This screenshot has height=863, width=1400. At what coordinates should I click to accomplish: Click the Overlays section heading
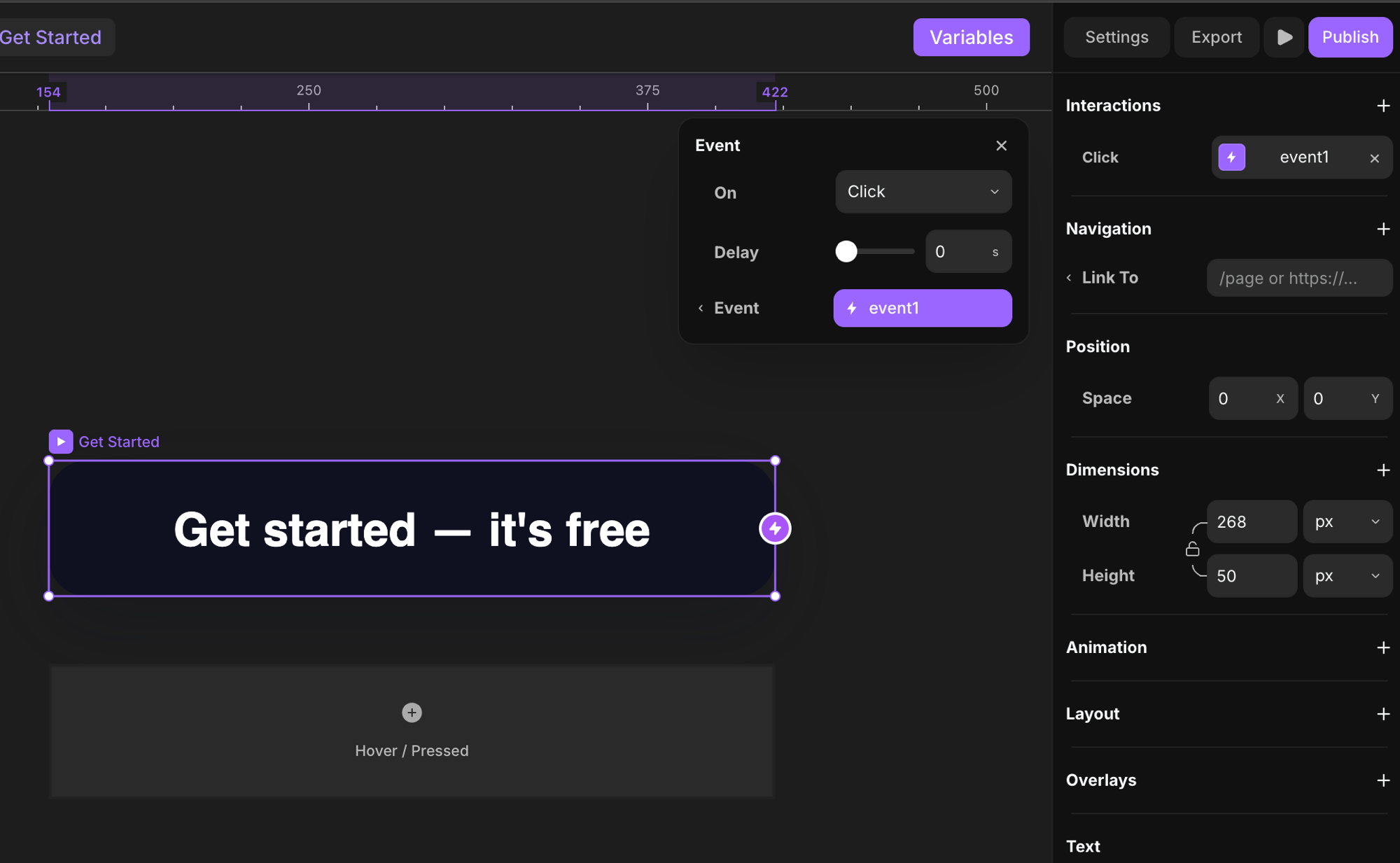tap(1101, 780)
